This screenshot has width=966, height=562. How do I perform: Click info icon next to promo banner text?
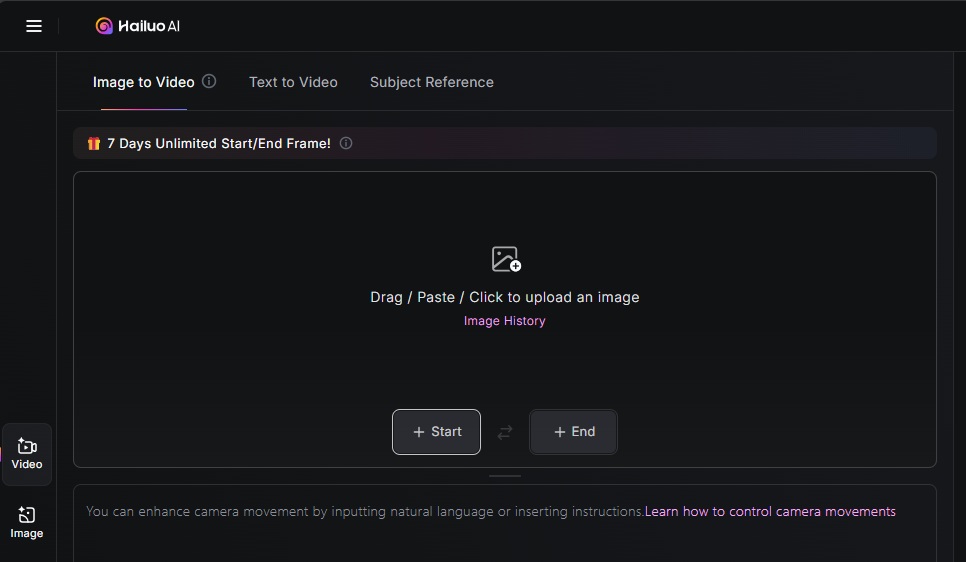tap(346, 143)
